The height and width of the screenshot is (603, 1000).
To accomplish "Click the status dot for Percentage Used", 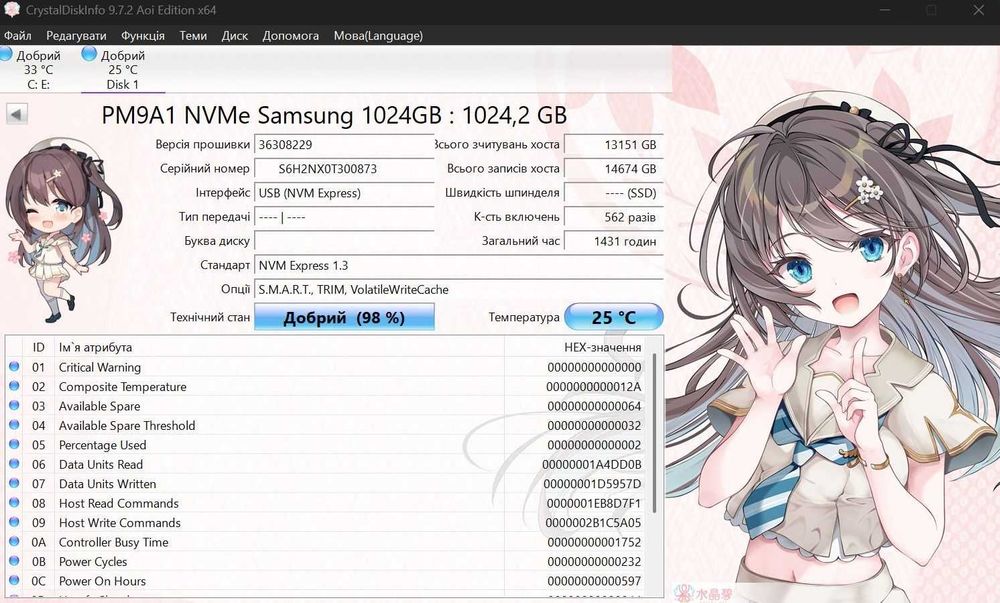I will [14, 444].
